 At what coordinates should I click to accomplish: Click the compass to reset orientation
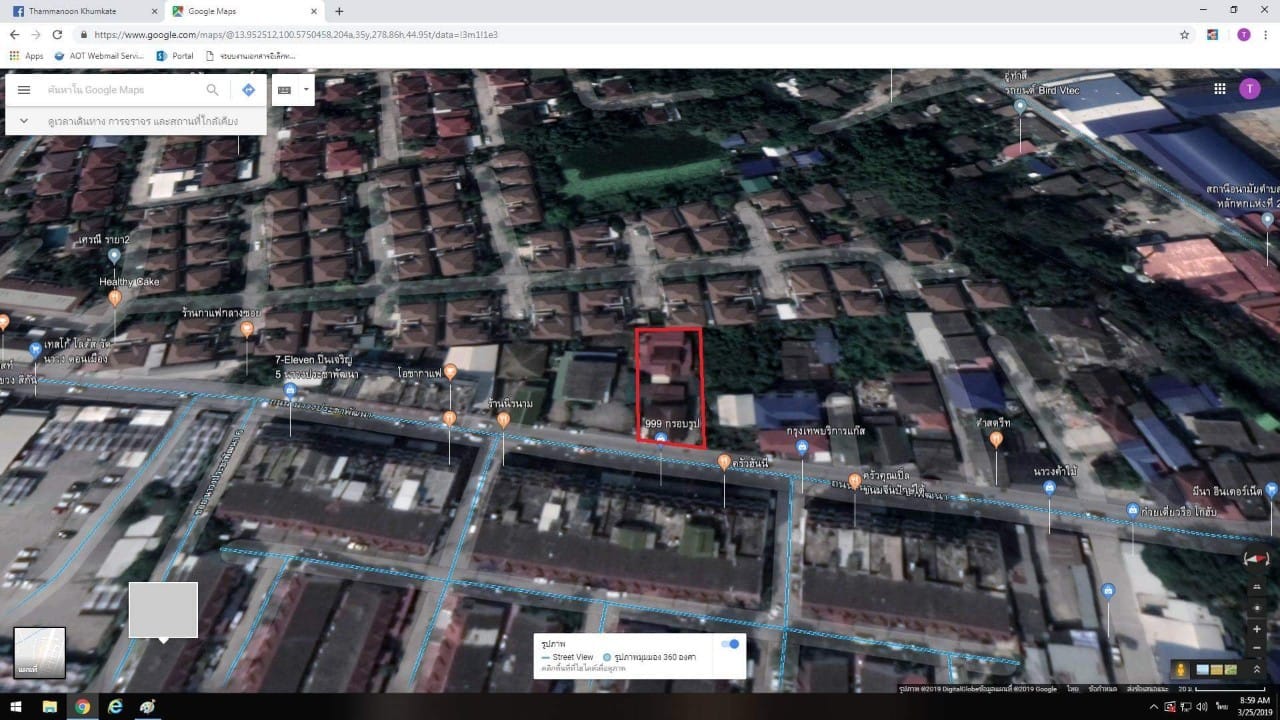point(1257,558)
